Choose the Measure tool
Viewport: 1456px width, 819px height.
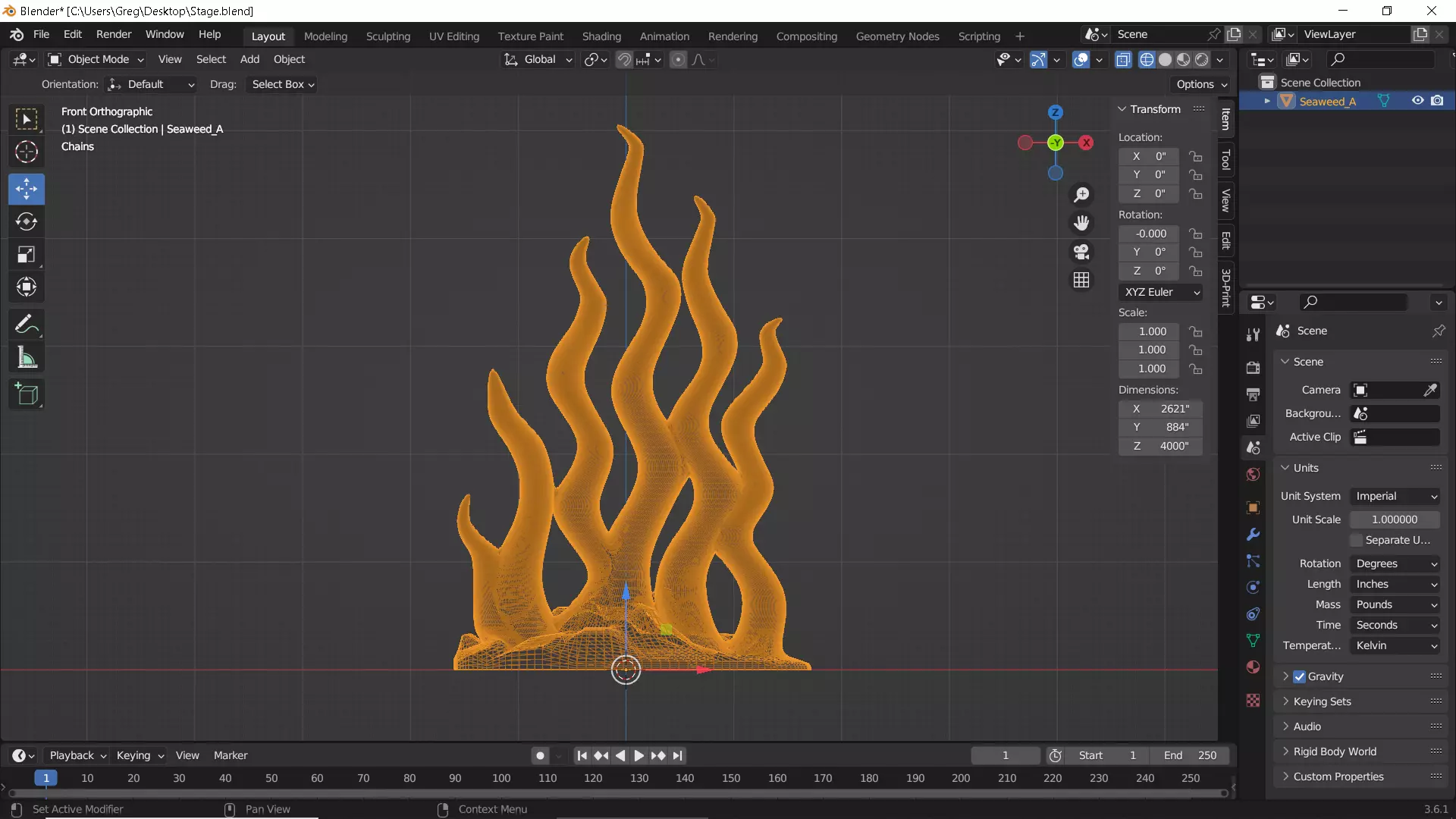click(27, 358)
